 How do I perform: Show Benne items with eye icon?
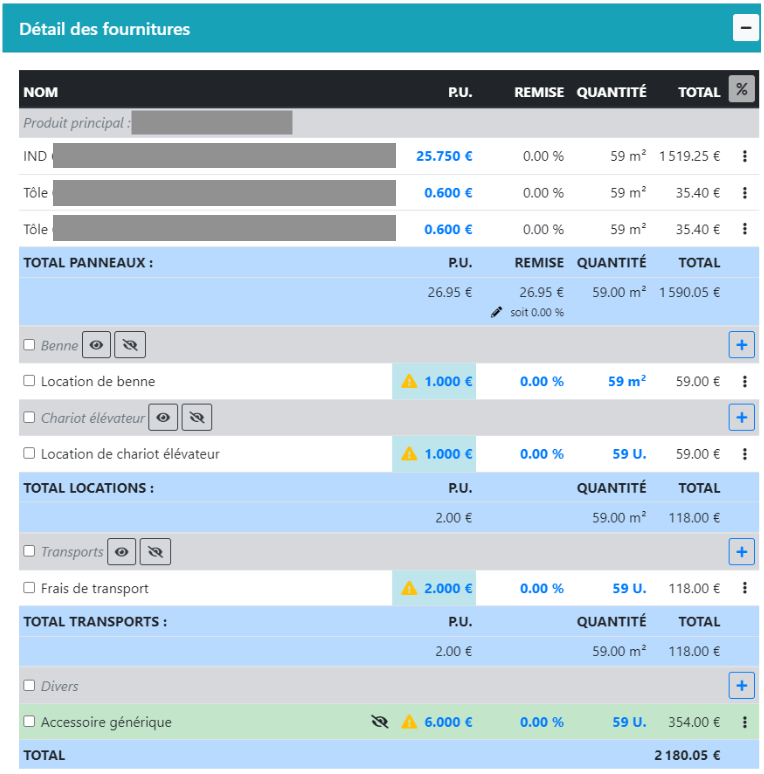[97, 345]
